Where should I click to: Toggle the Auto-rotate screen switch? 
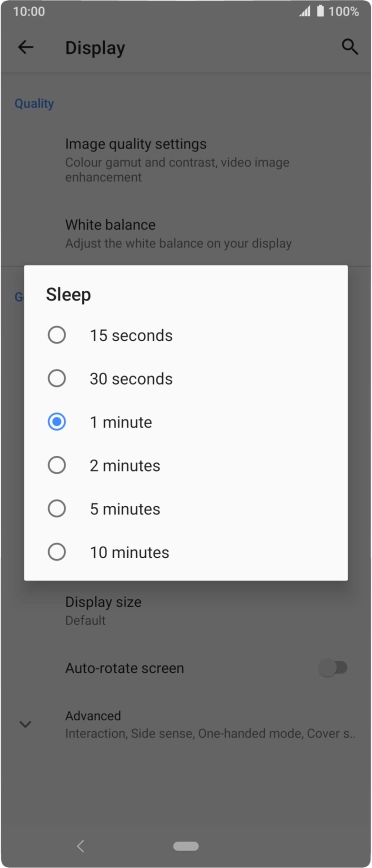tap(333, 668)
